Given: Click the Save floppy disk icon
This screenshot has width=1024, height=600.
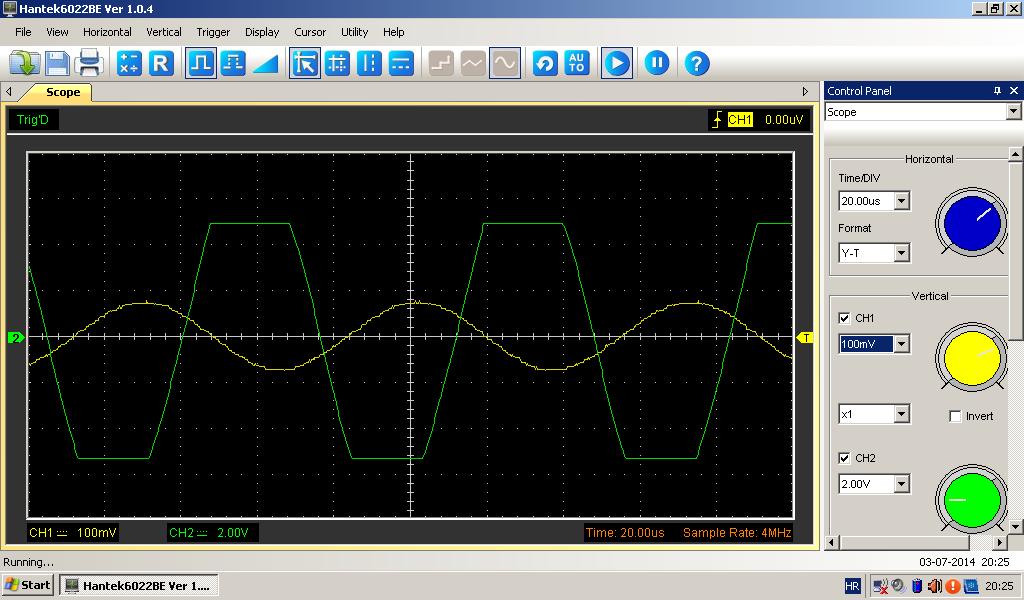Looking at the screenshot, I should 57,64.
